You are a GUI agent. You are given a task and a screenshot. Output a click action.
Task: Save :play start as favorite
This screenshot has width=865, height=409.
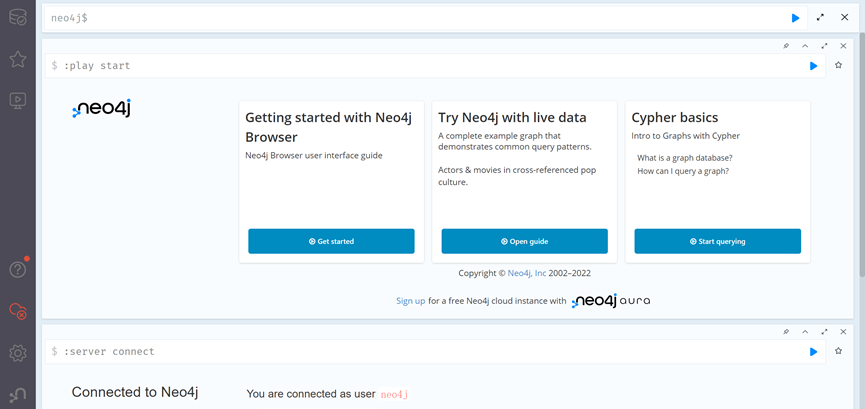(839, 65)
